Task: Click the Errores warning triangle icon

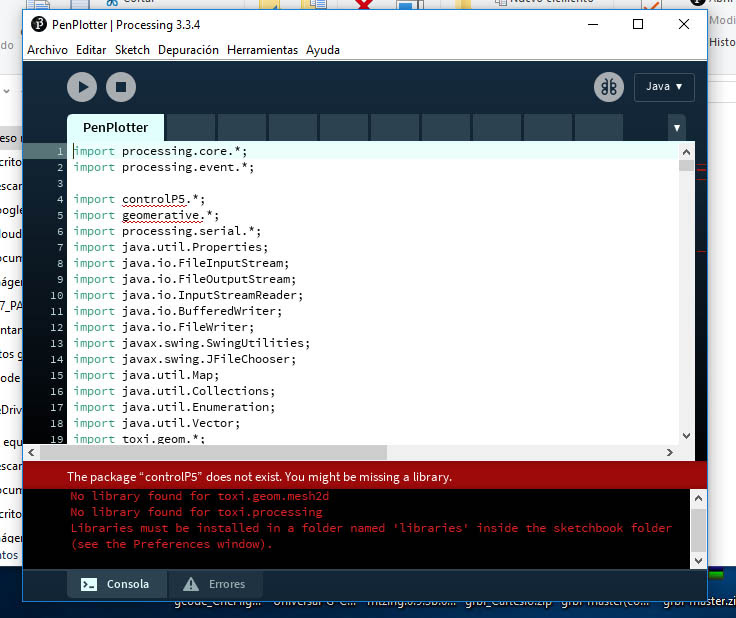Action: 191,584
